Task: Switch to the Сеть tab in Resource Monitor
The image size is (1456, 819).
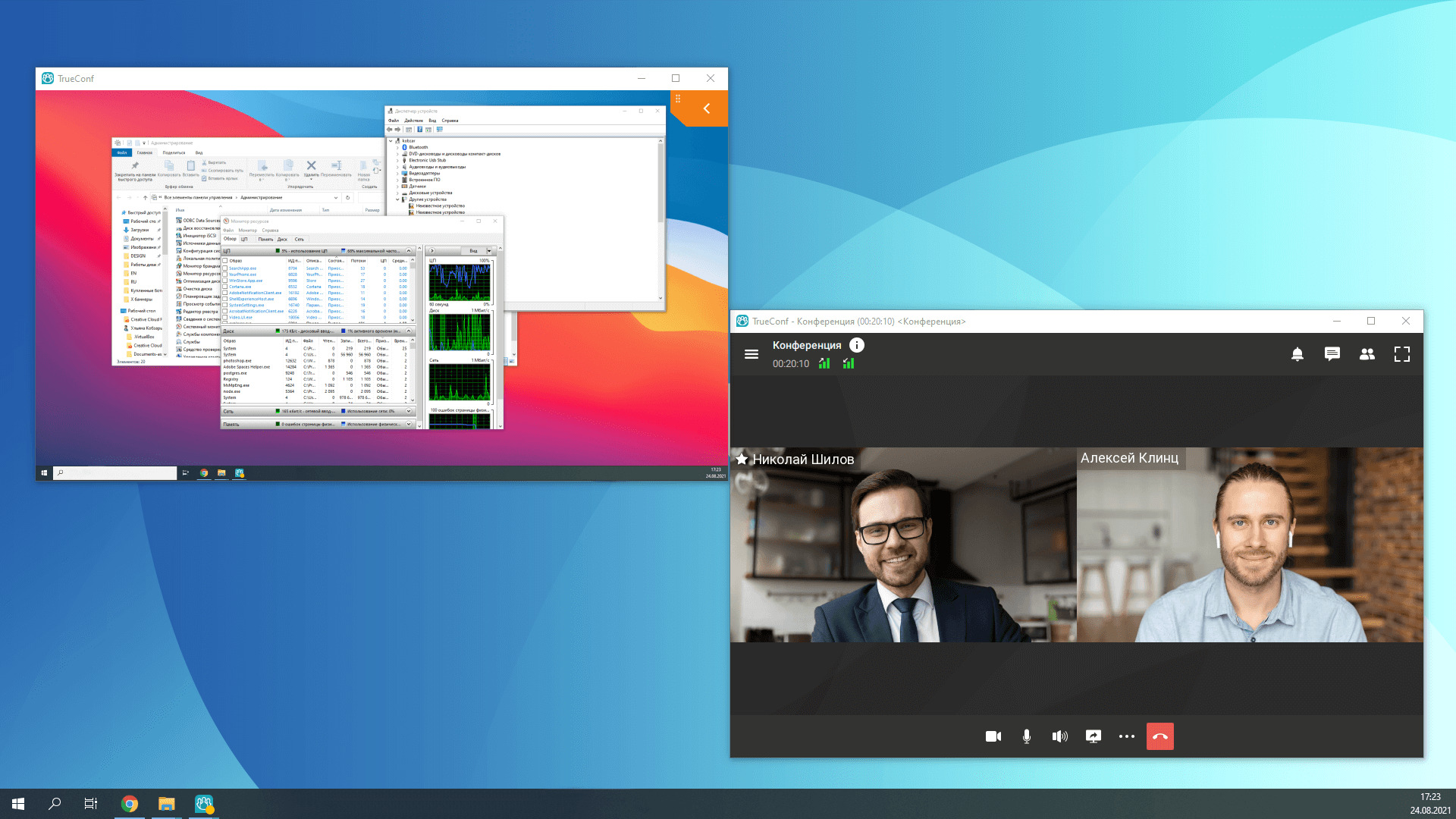Action: click(x=300, y=239)
